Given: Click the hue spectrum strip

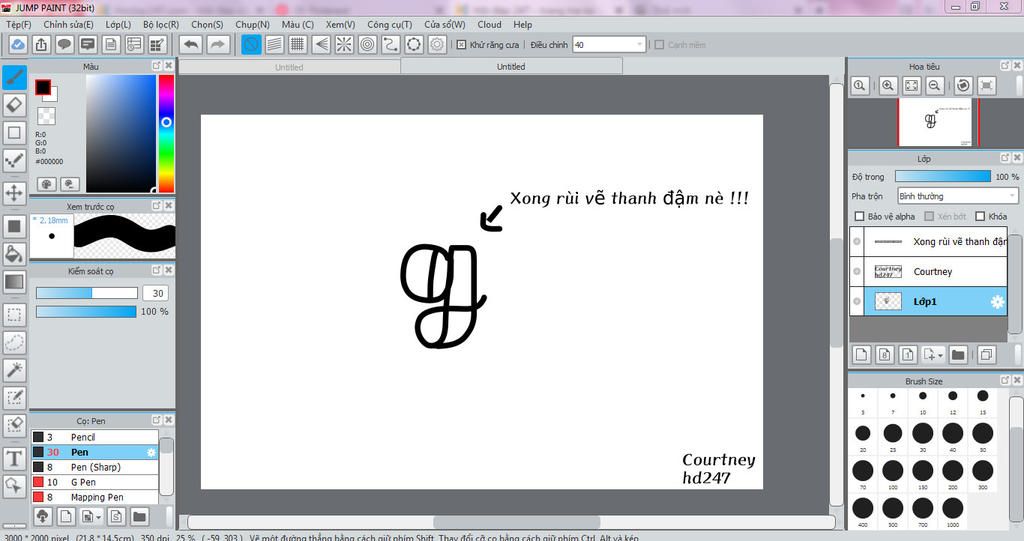Looking at the screenshot, I should point(166,133).
